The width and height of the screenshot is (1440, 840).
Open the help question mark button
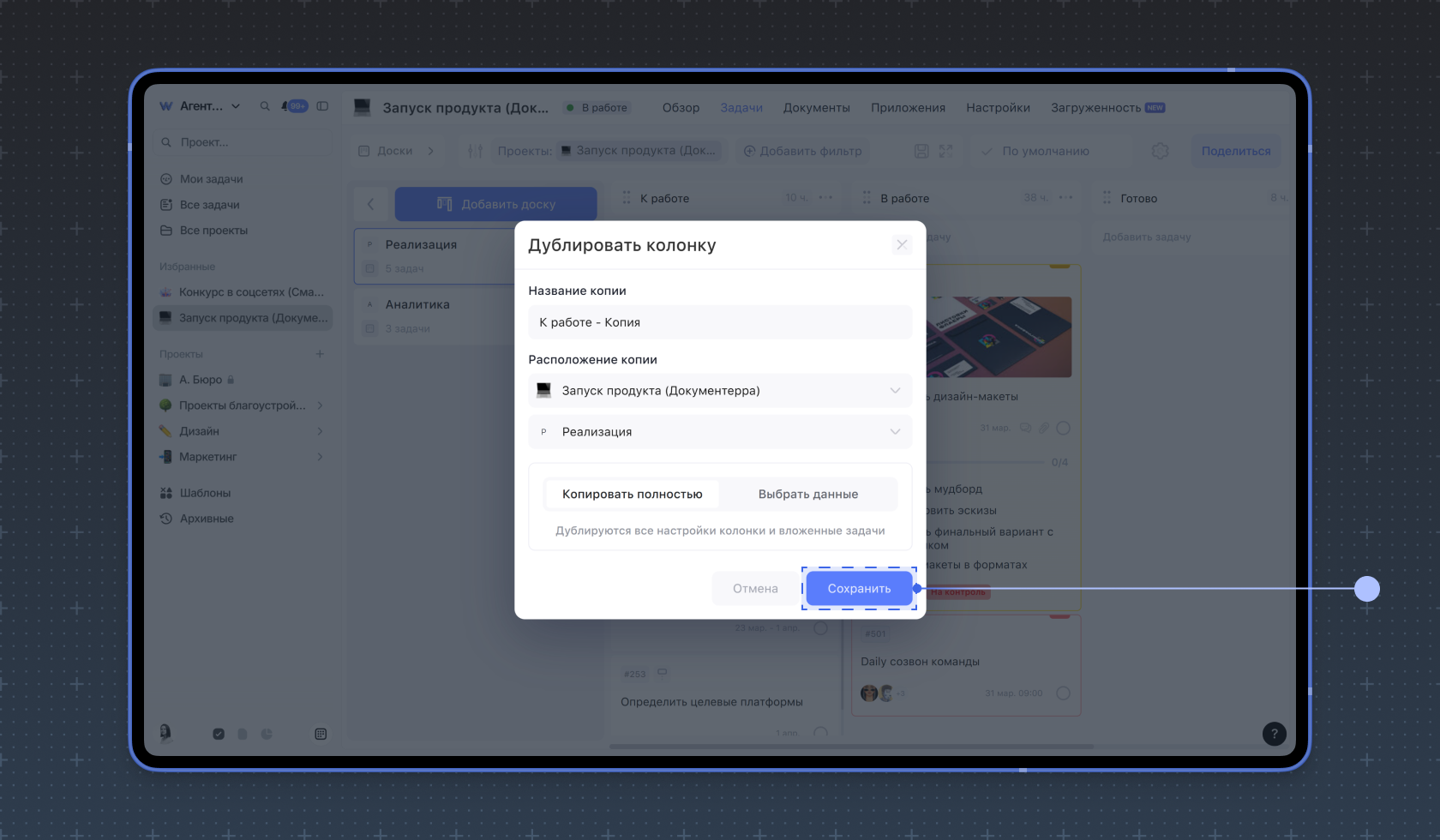(x=1274, y=734)
